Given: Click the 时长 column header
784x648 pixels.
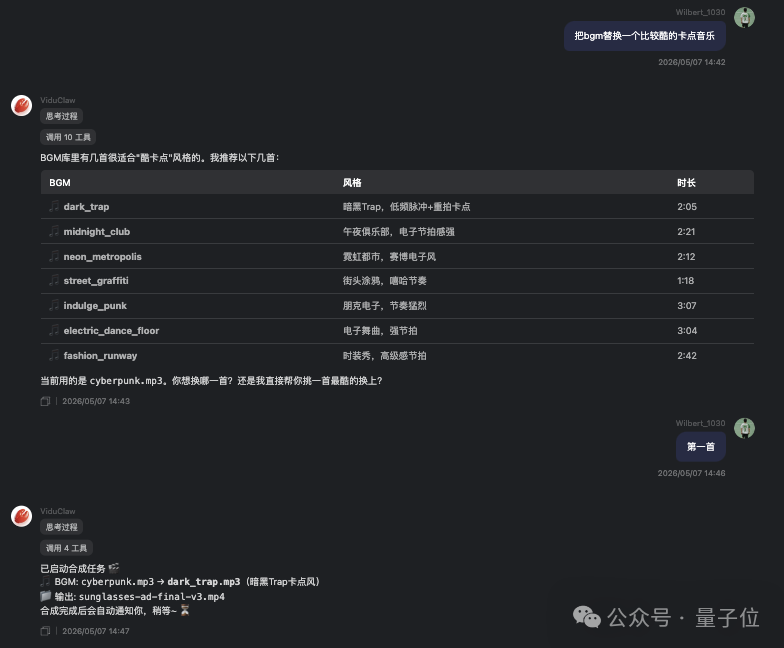Looking at the screenshot, I should 686,182.
